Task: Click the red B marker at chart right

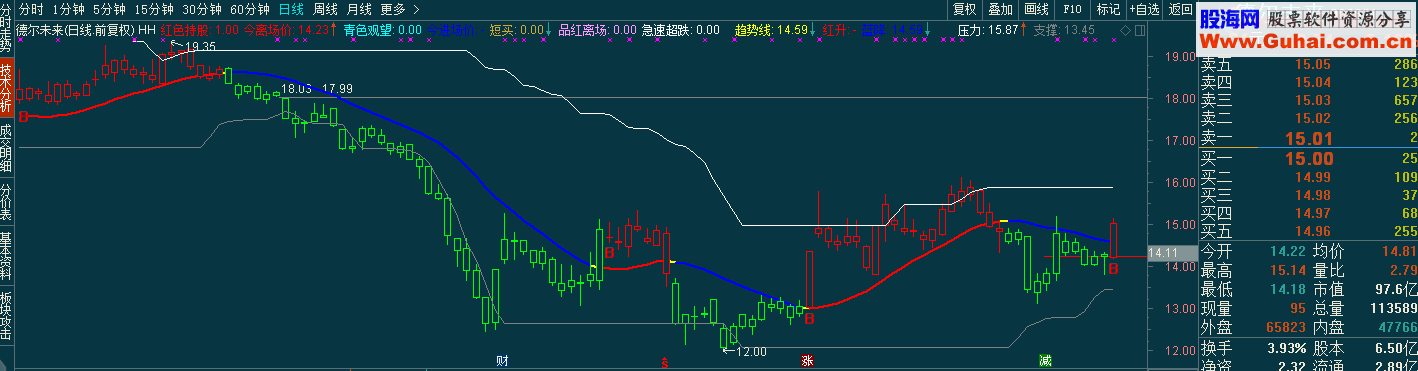Action: (1112, 268)
